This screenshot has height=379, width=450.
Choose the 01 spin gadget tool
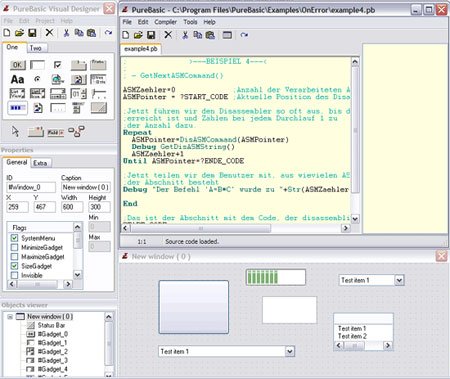78,94
